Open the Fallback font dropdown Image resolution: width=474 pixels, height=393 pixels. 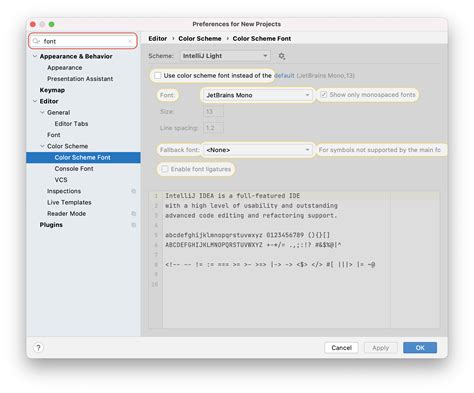point(257,150)
